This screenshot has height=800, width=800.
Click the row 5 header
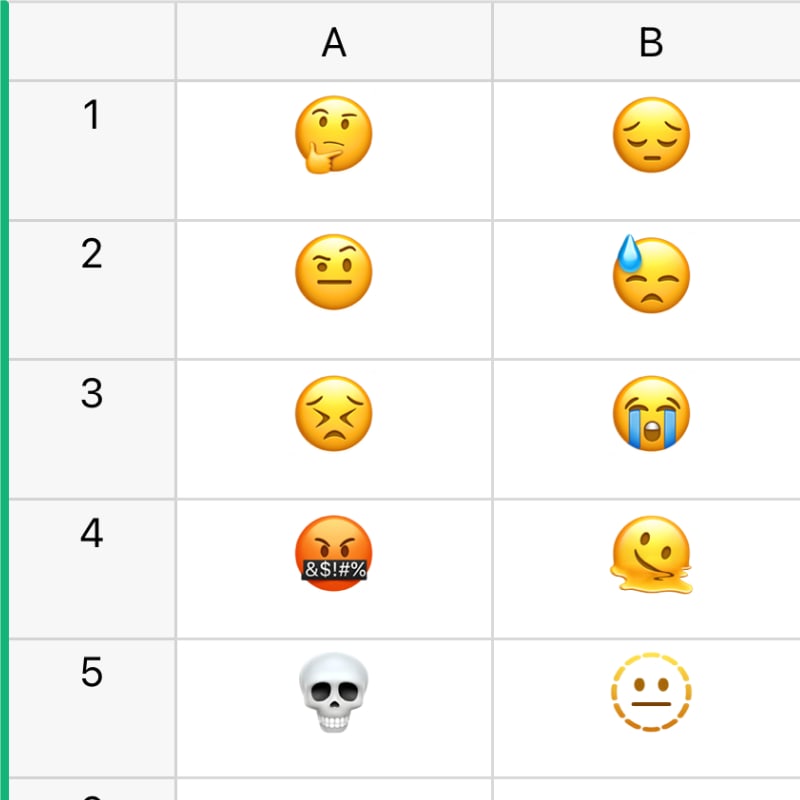click(x=91, y=708)
